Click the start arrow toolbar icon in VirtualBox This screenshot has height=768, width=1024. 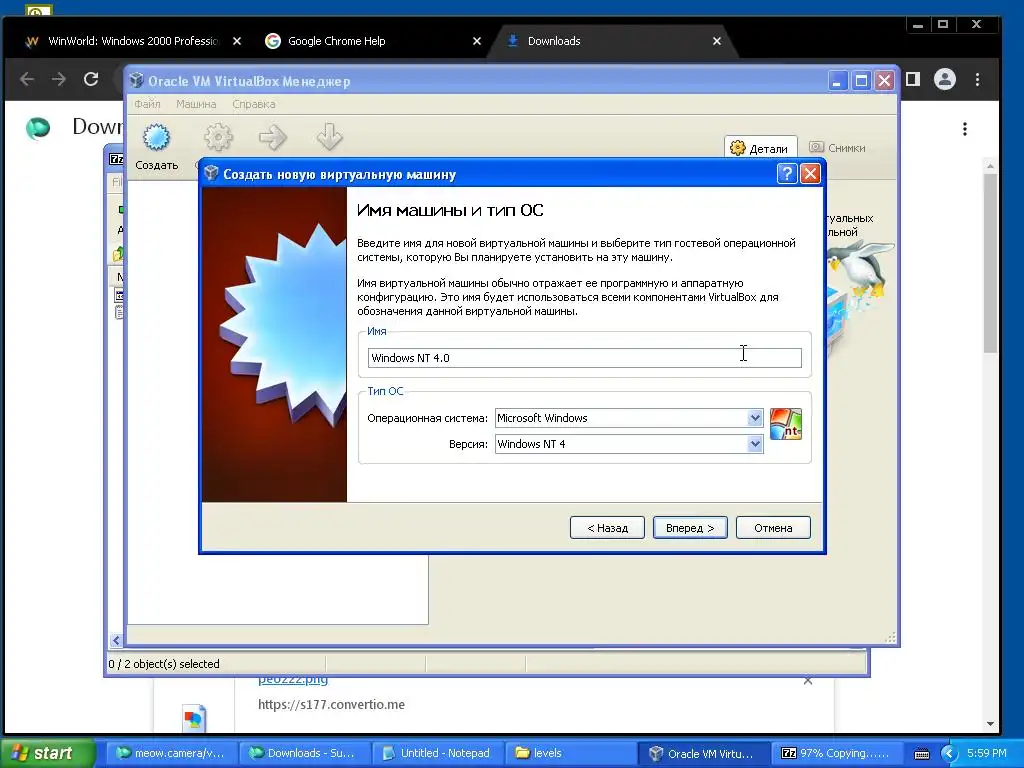pos(272,137)
